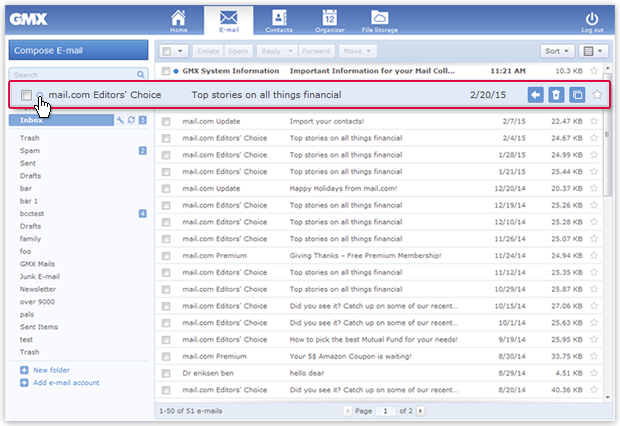Click the Add e-mail account link
Screen dimensions: 620x426
pos(66,382)
